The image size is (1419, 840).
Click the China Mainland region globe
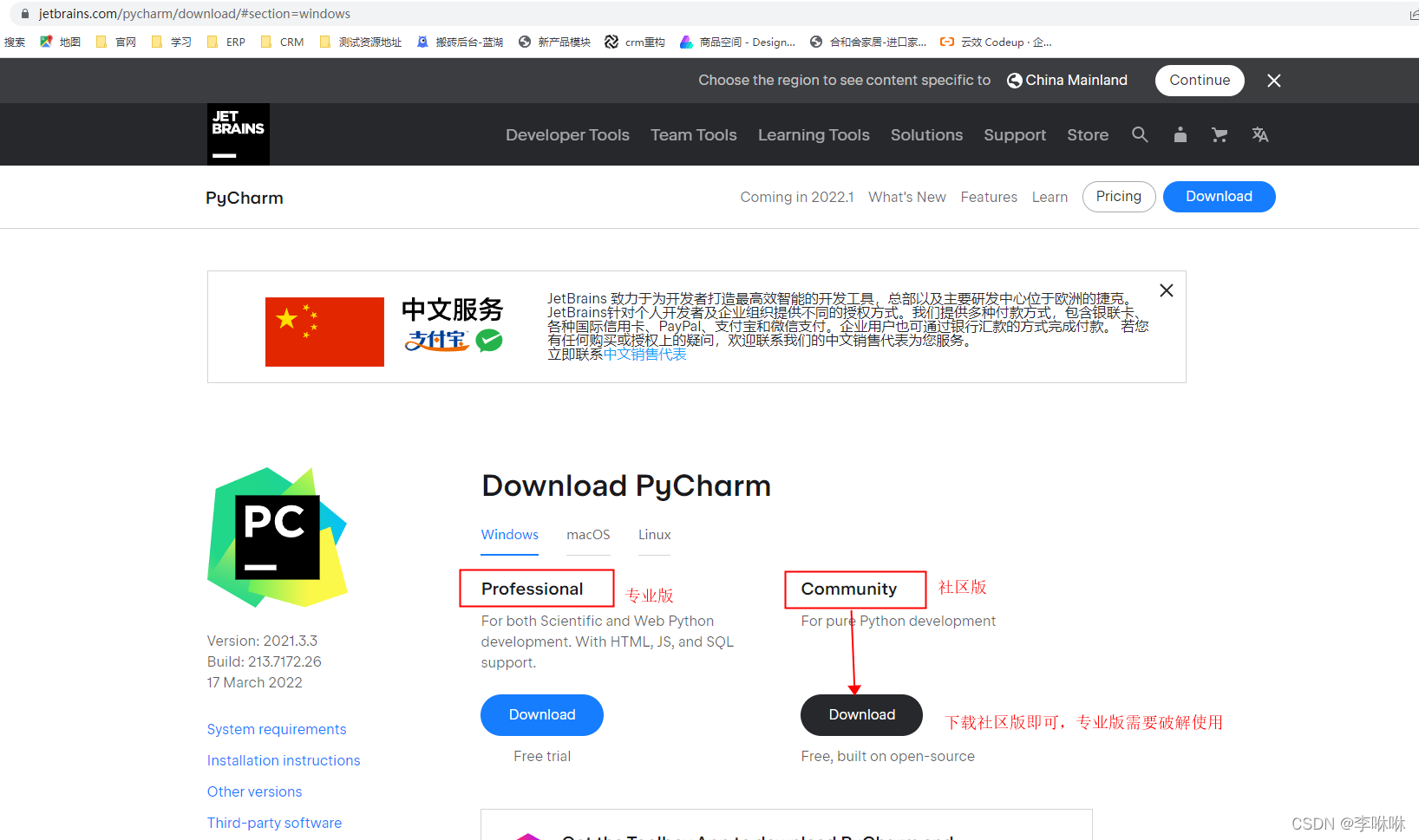tap(1014, 81)
